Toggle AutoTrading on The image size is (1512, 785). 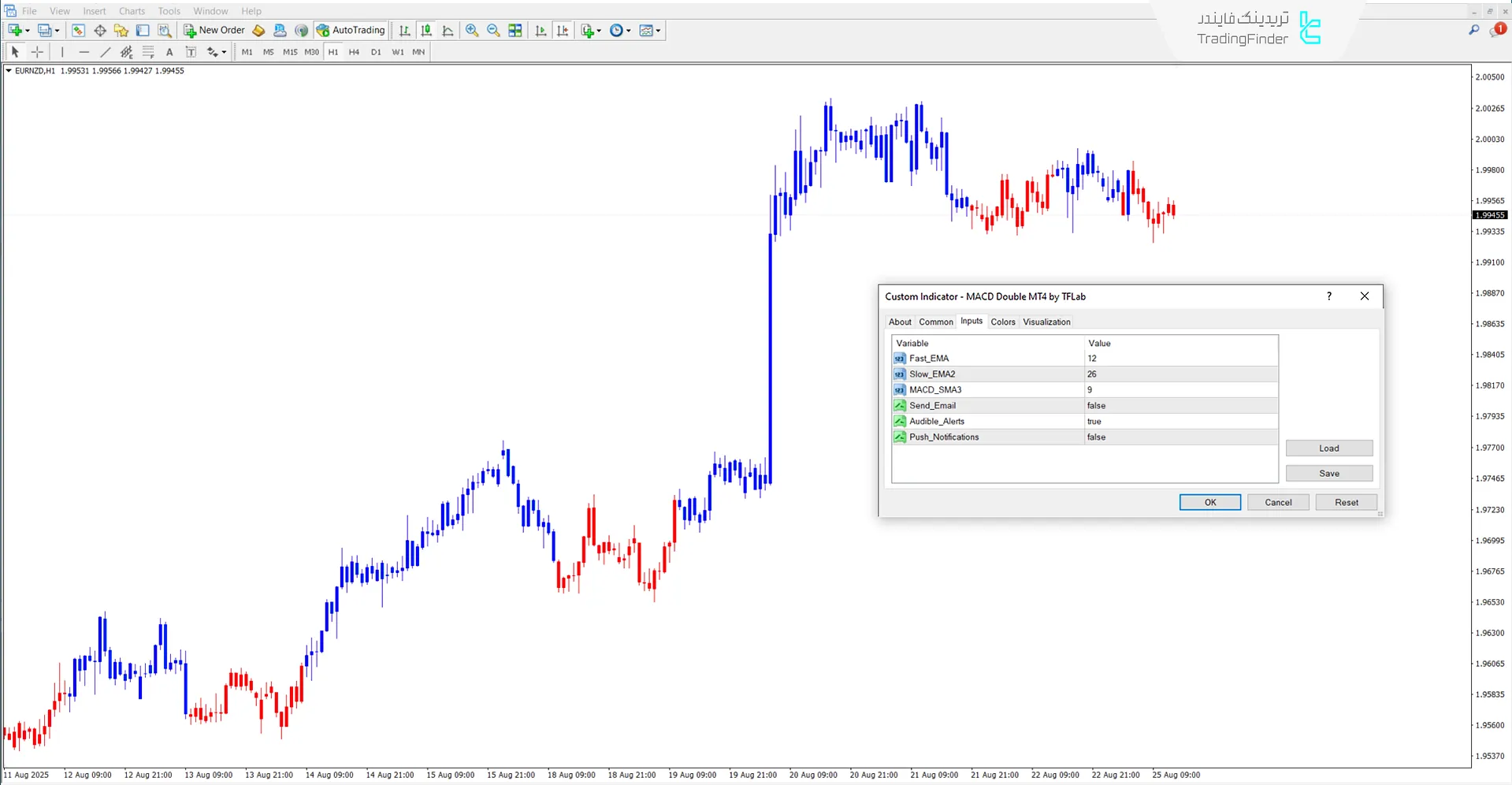(x=351, y=30)
